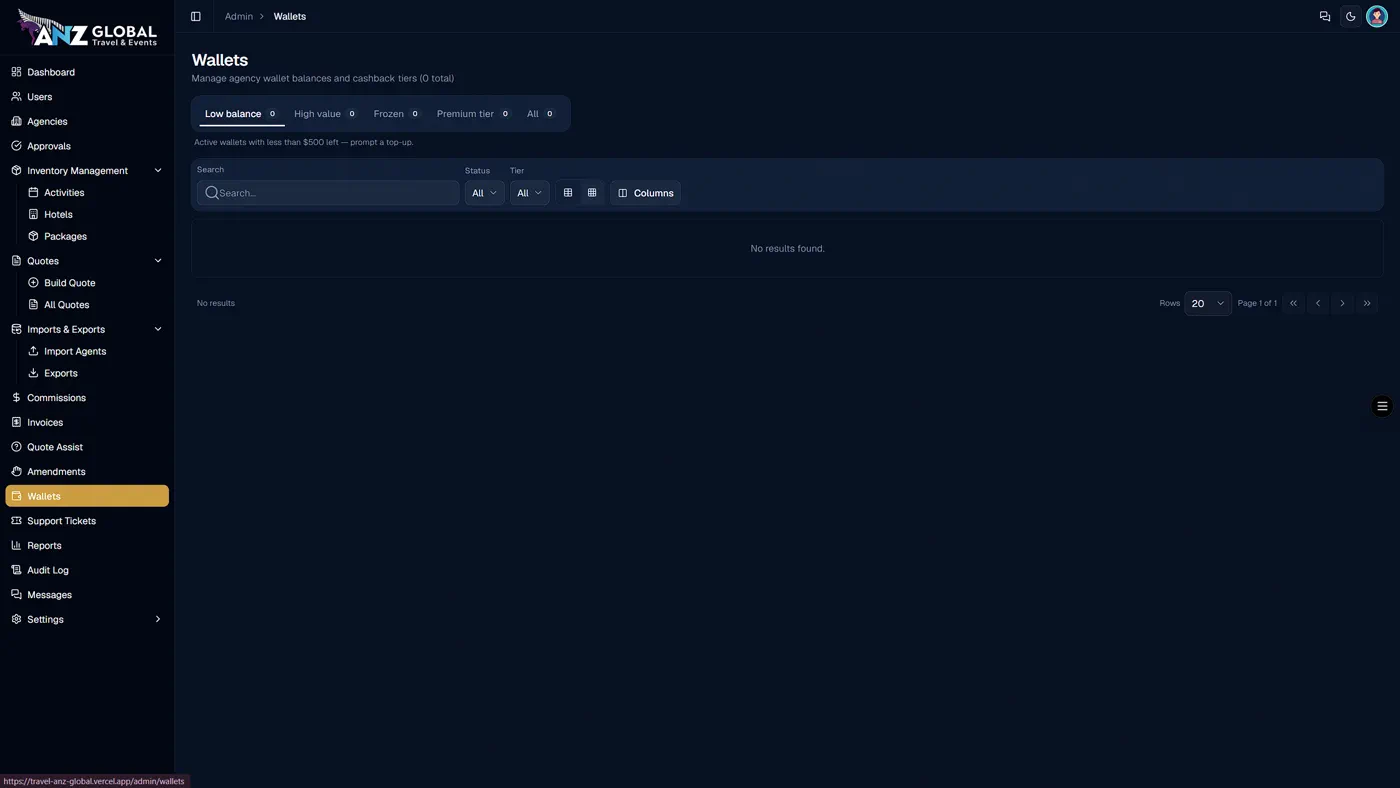This screenshot has height=788, width=1400.
Task: Open Messages in the sidebar
Action: [x=87, y=595]
